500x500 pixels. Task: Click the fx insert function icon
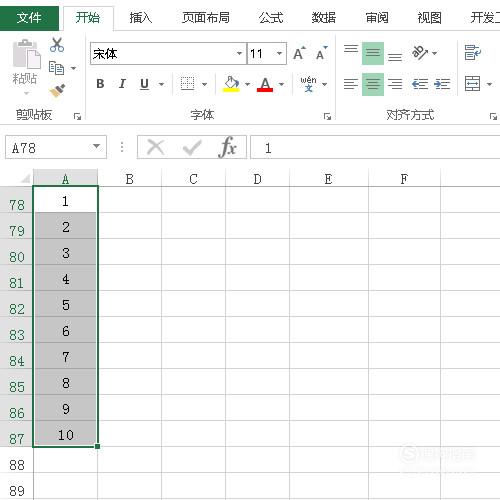click(228, 147)
